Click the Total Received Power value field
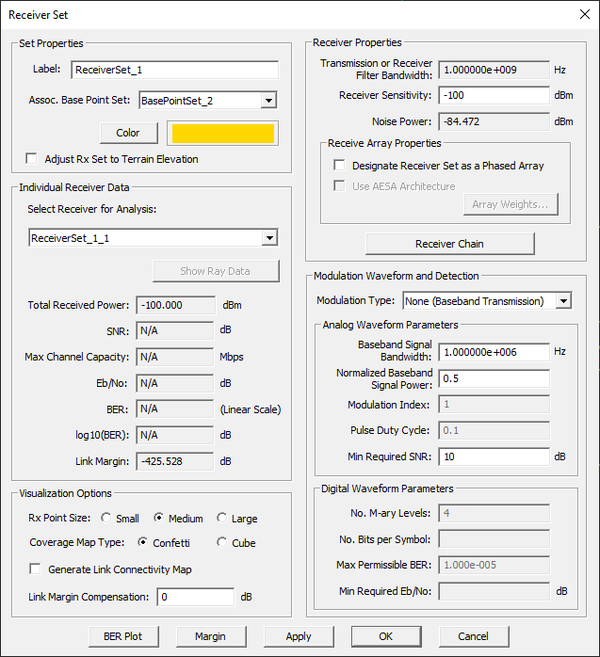 (x=176, y=305)
